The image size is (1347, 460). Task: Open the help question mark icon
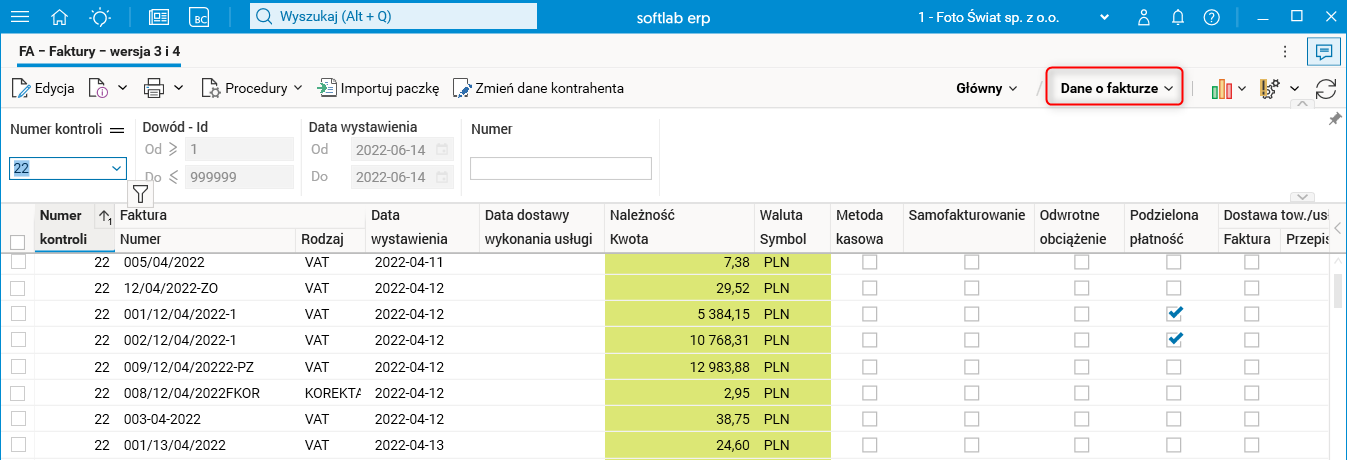click(x=1211, y=17)
